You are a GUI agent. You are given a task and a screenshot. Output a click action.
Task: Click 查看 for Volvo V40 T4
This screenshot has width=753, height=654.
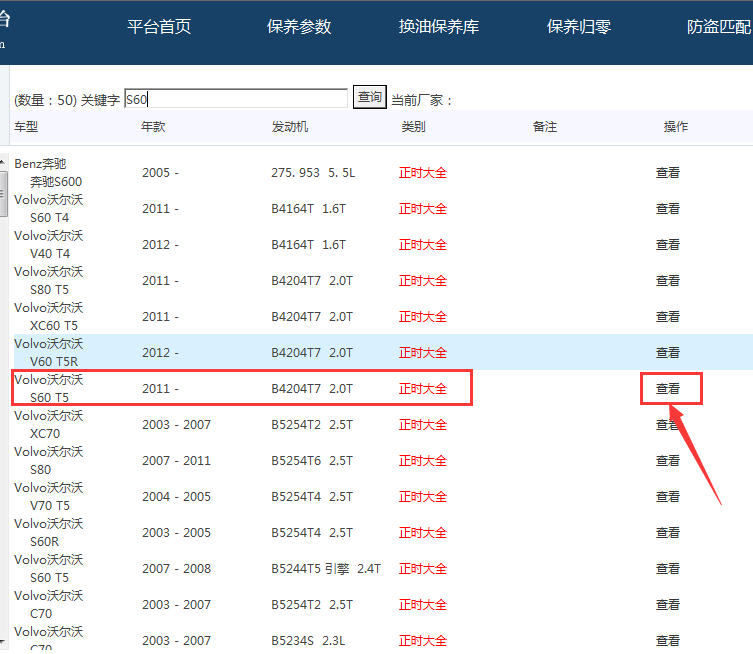[668, 244]
